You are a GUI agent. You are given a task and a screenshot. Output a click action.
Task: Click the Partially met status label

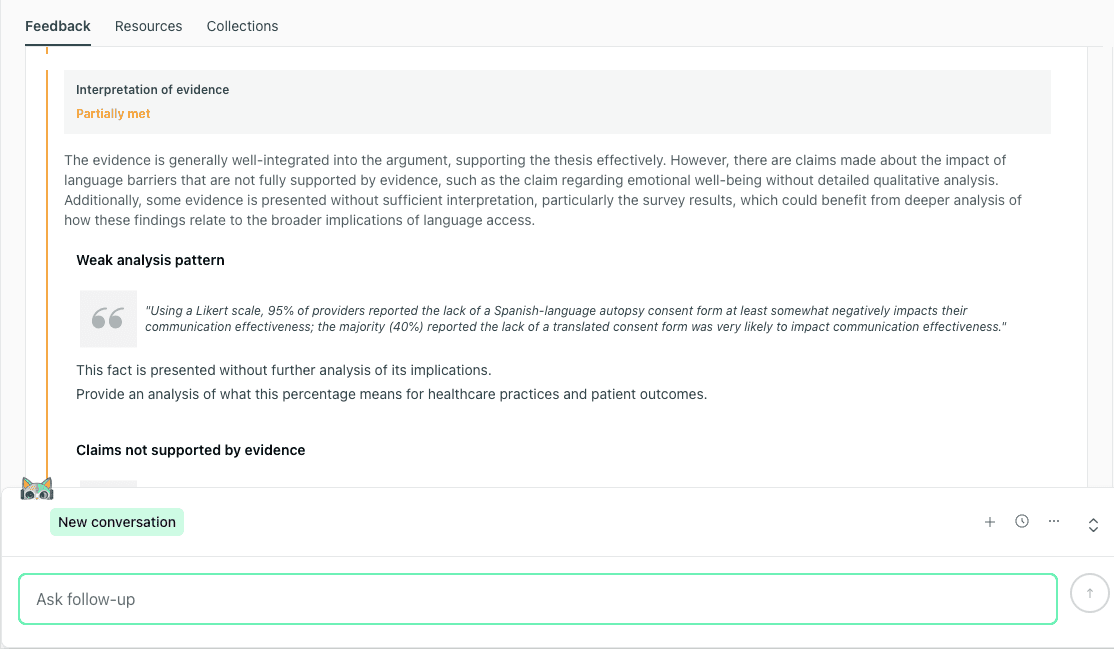pyautogui.click(x=113, y=113)
